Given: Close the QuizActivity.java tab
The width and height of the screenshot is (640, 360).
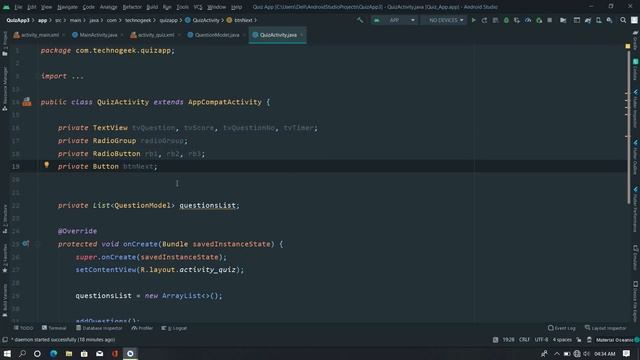Looking at the screenshot, I should [302, 35].
